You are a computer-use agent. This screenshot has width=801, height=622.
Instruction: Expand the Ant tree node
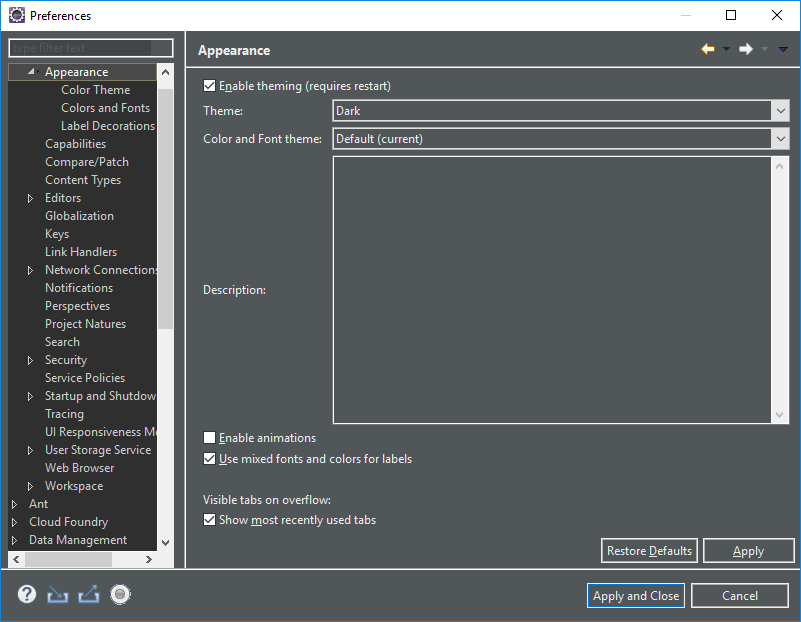[x=14, y=504]
